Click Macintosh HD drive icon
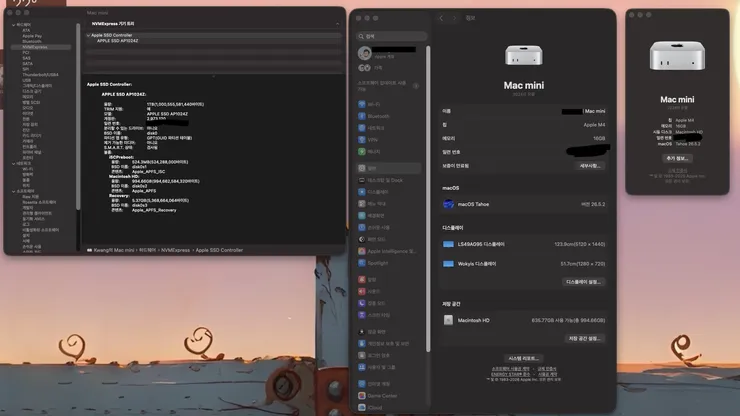The width and height of the screenshot is (740, 416). [448, 320]
